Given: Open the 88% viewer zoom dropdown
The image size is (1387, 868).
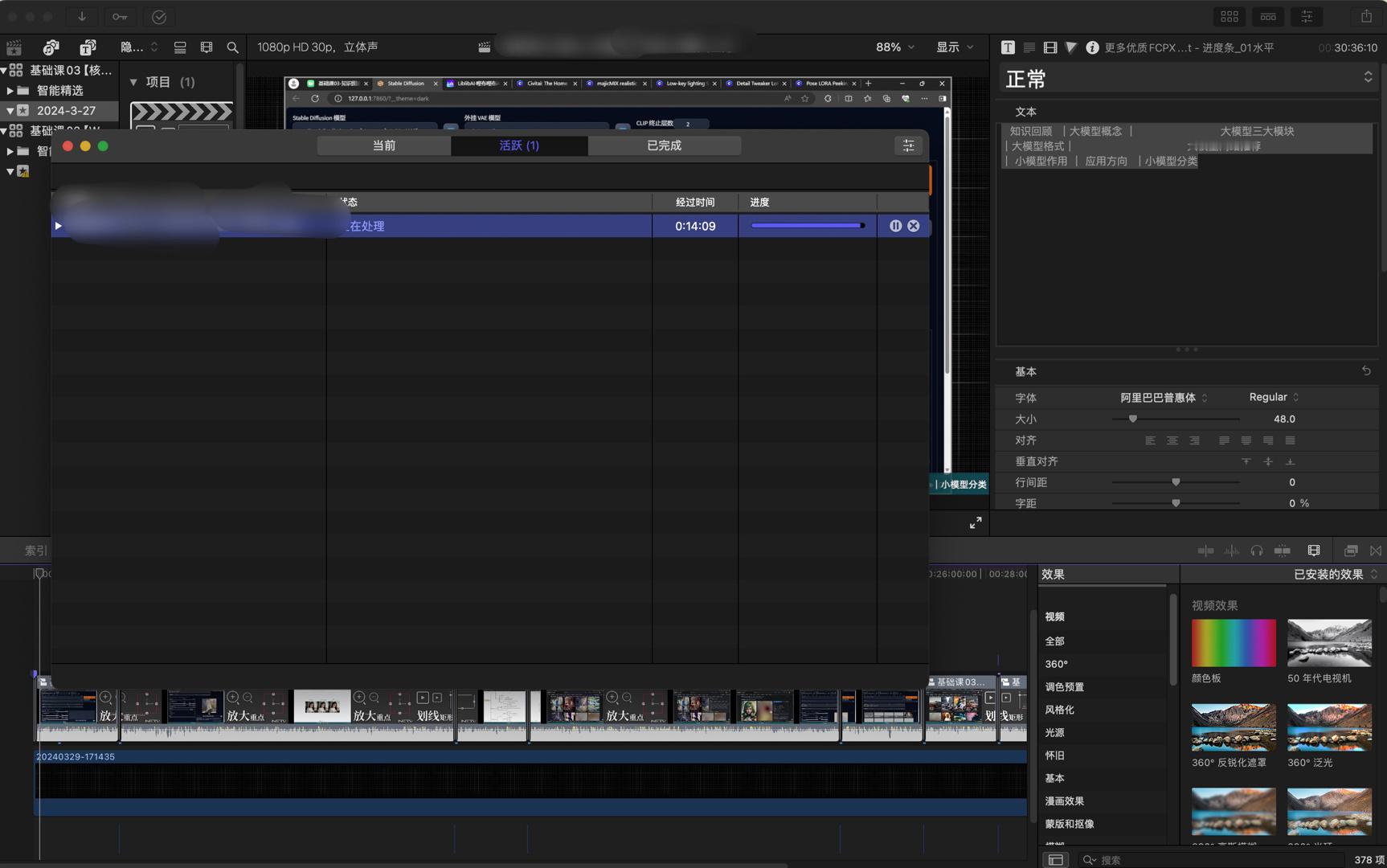Looking at the screenshot, I should 894,47.
